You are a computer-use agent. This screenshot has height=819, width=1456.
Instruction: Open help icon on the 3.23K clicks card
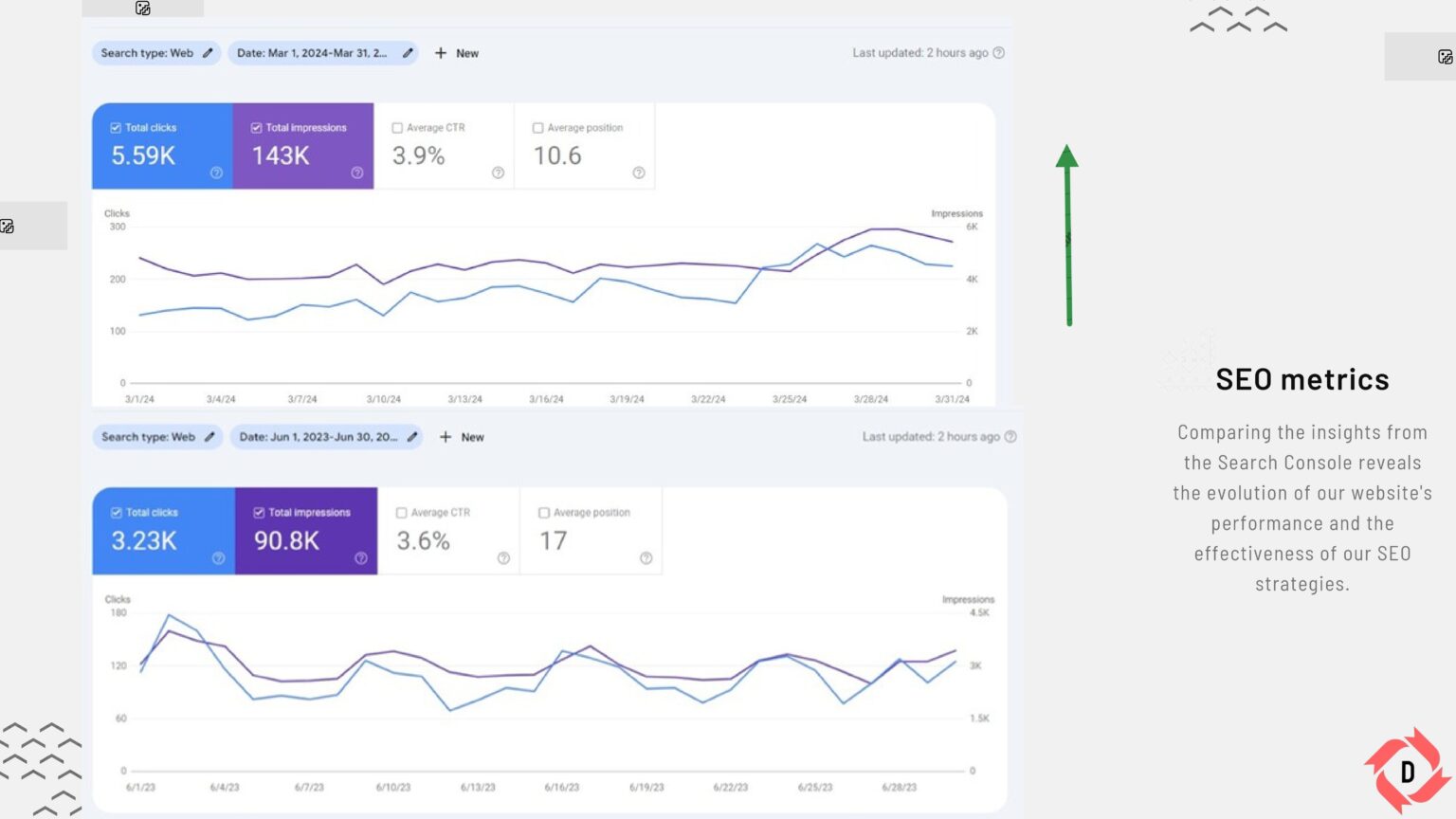tap(218, 558)
